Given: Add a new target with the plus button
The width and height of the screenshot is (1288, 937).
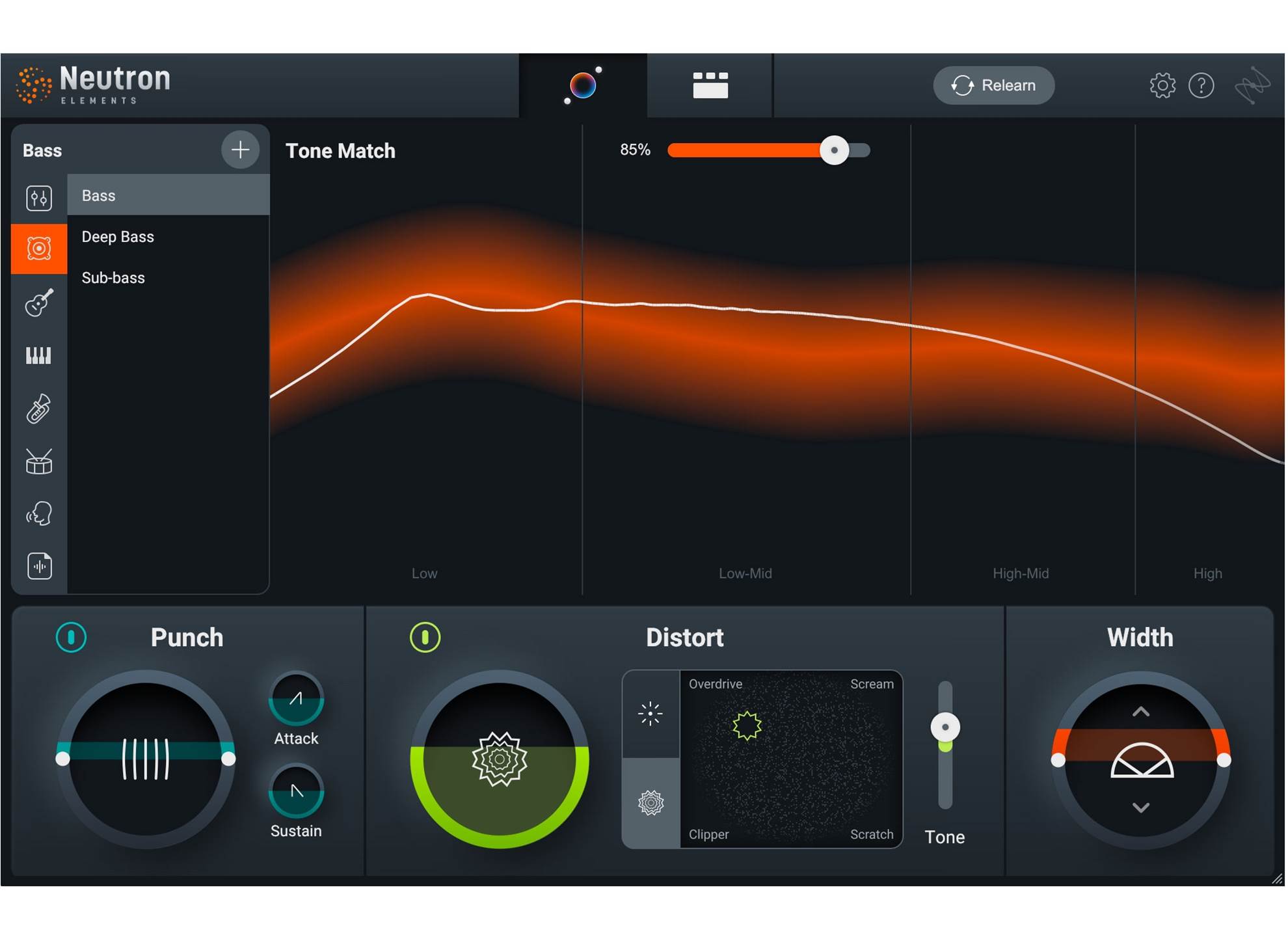Looking at the screenshot, I should [x=240, y=150].
